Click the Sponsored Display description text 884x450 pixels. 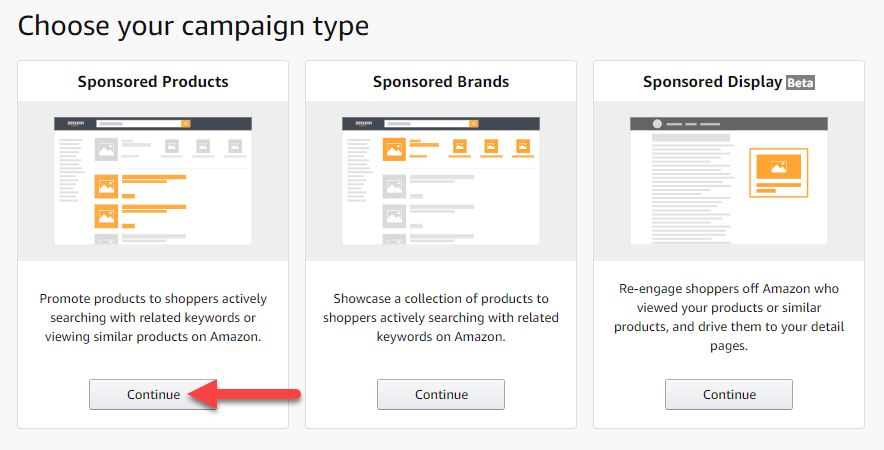728,318
